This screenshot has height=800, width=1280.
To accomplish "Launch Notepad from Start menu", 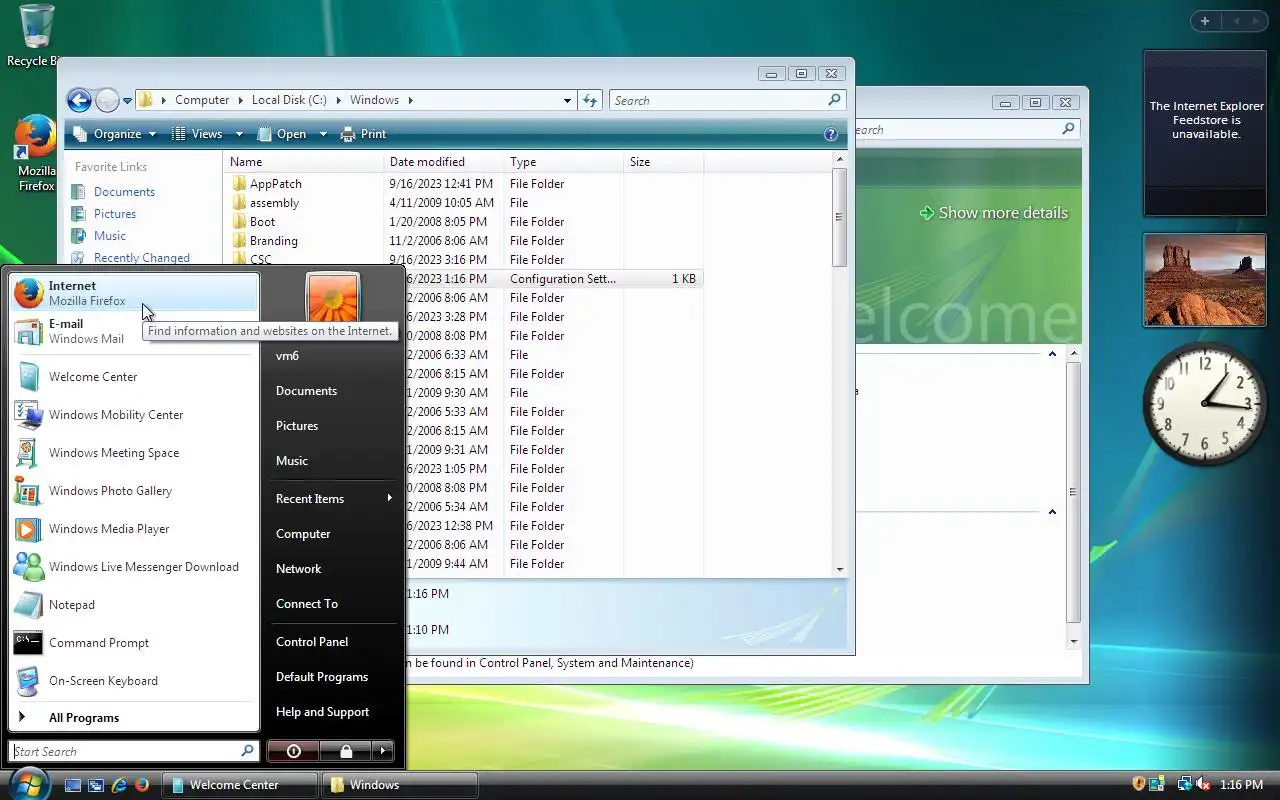I will tap(134, 605).
